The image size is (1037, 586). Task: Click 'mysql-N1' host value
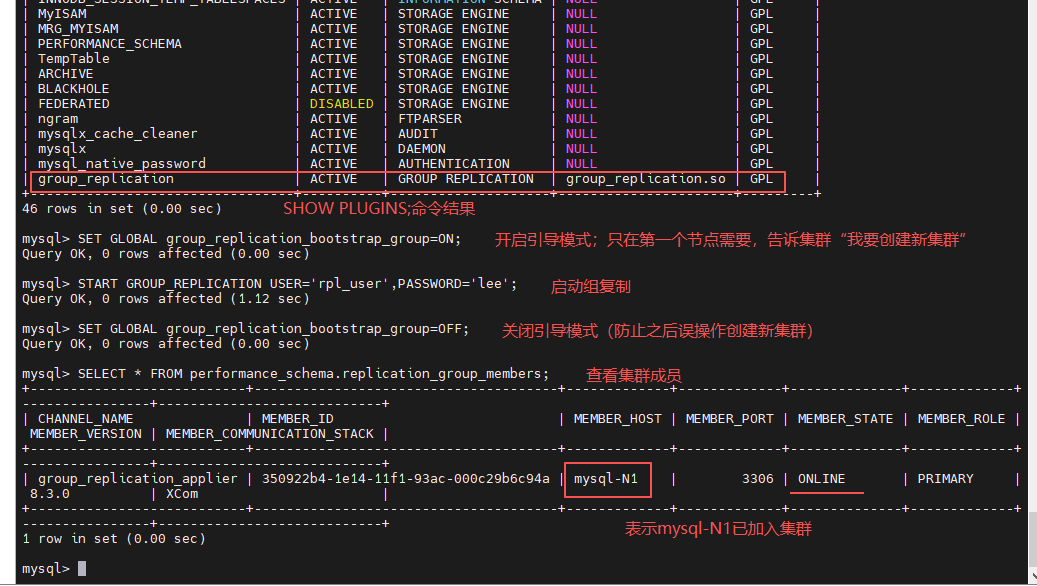click(606, 479)
